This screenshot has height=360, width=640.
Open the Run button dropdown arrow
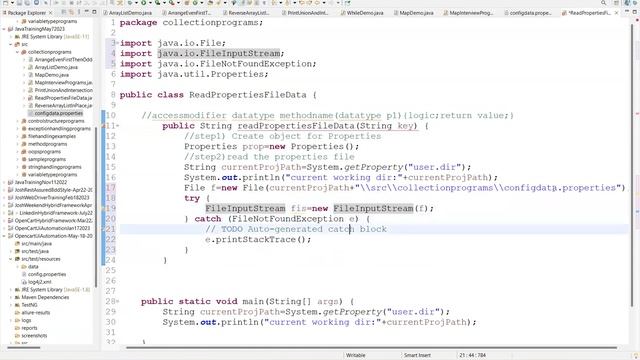click(150, 3)
